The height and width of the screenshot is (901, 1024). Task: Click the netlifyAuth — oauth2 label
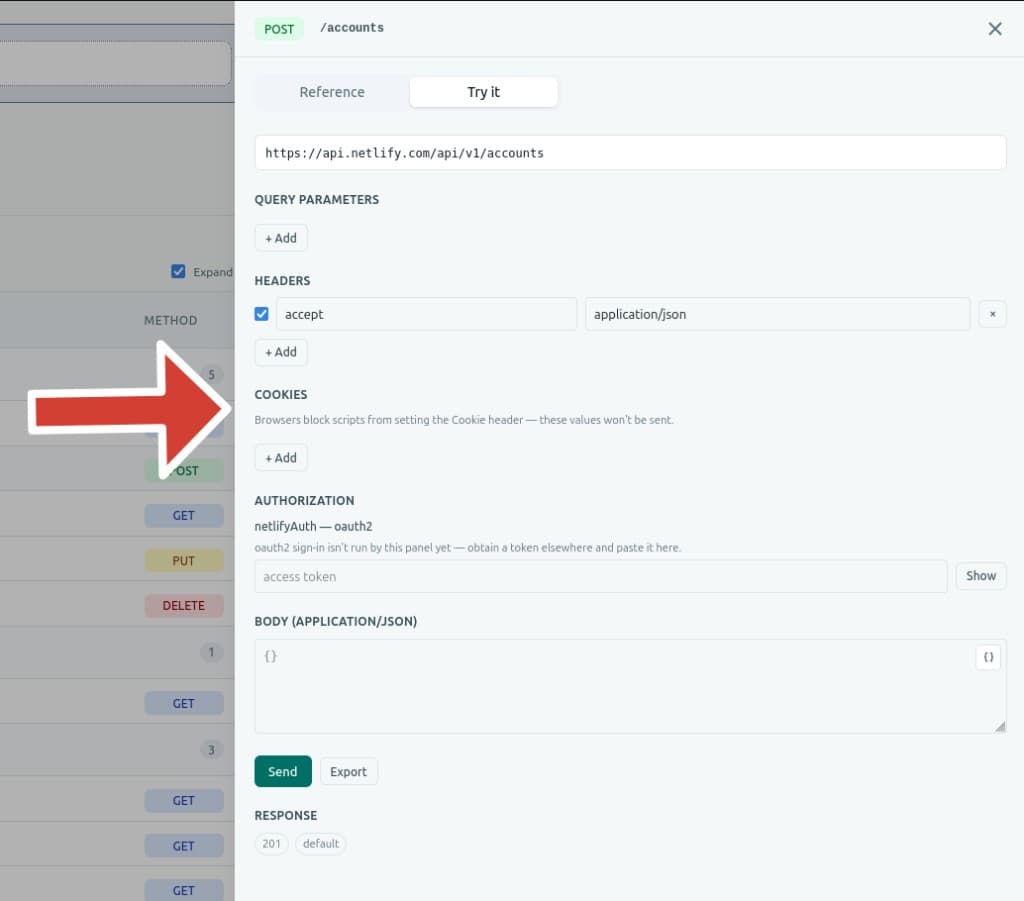pos(313,526)
